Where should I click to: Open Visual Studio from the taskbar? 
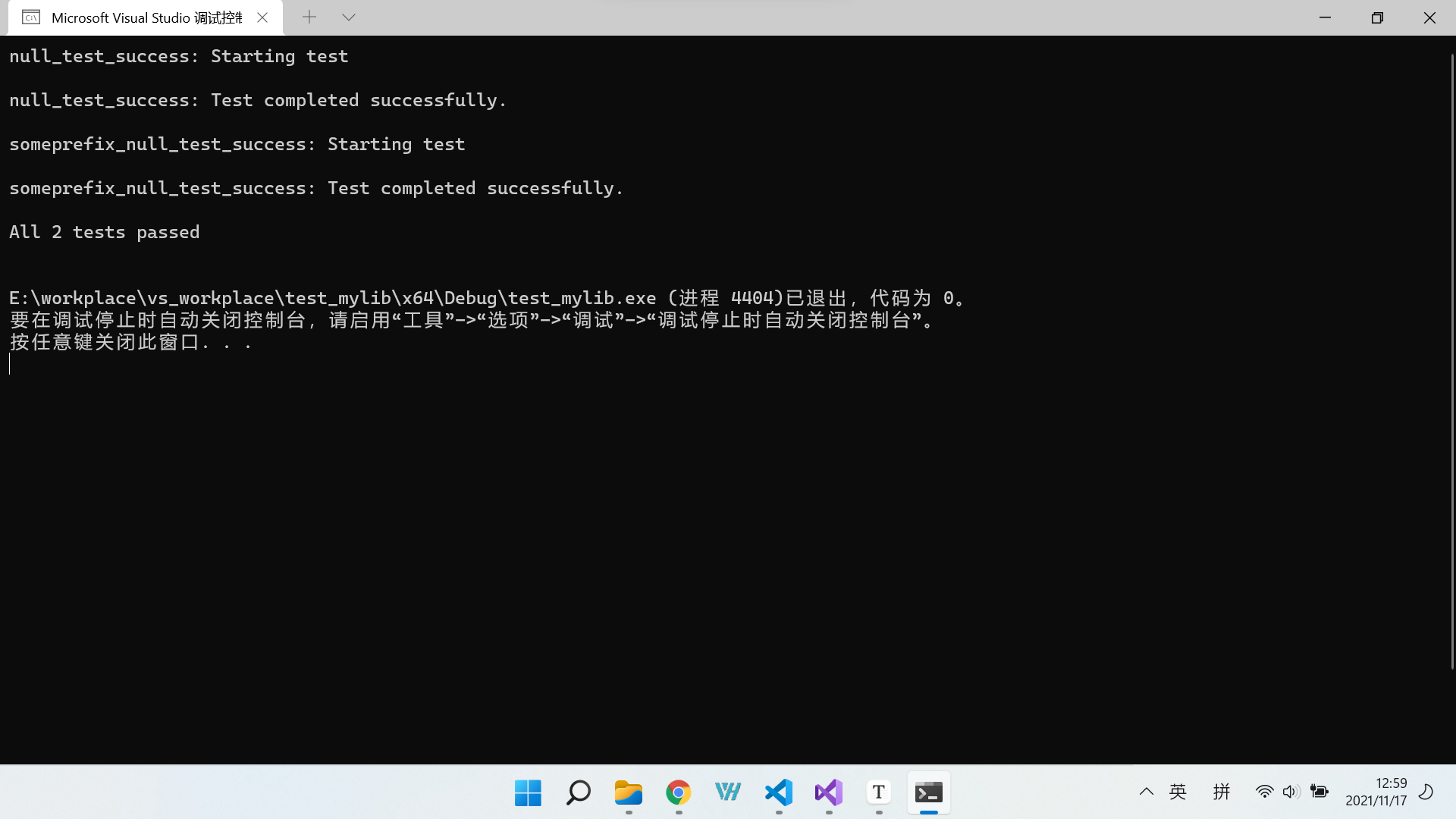[828, 792]
